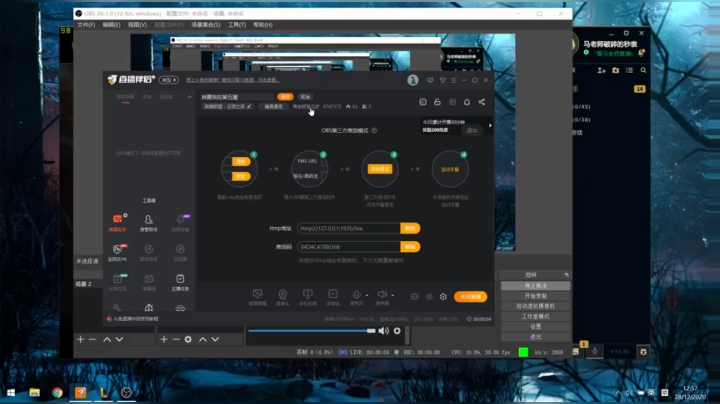Open the hamburger menu in companion title bar

click(454, 80)
